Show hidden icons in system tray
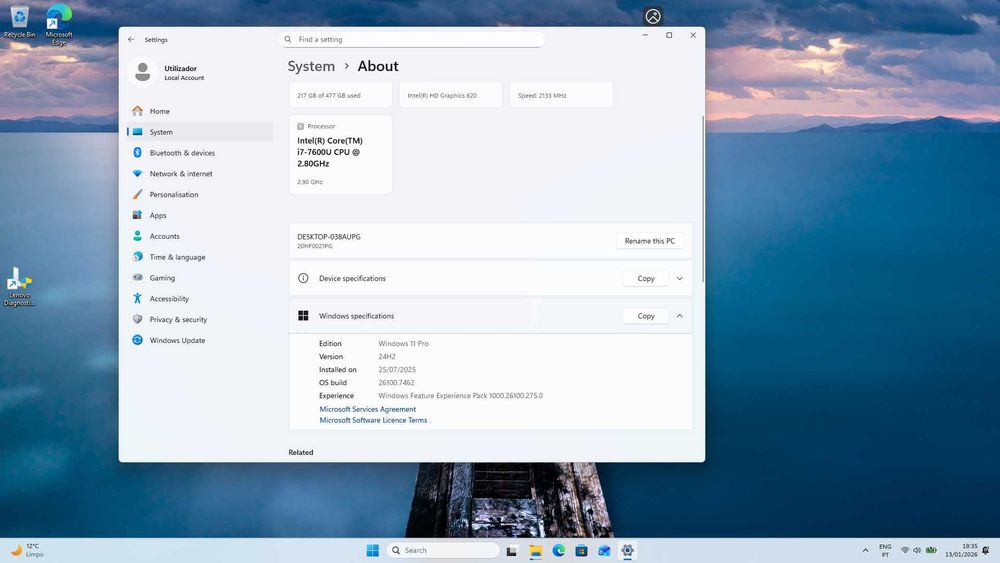 pyautogui.click(x=865, y=550)
